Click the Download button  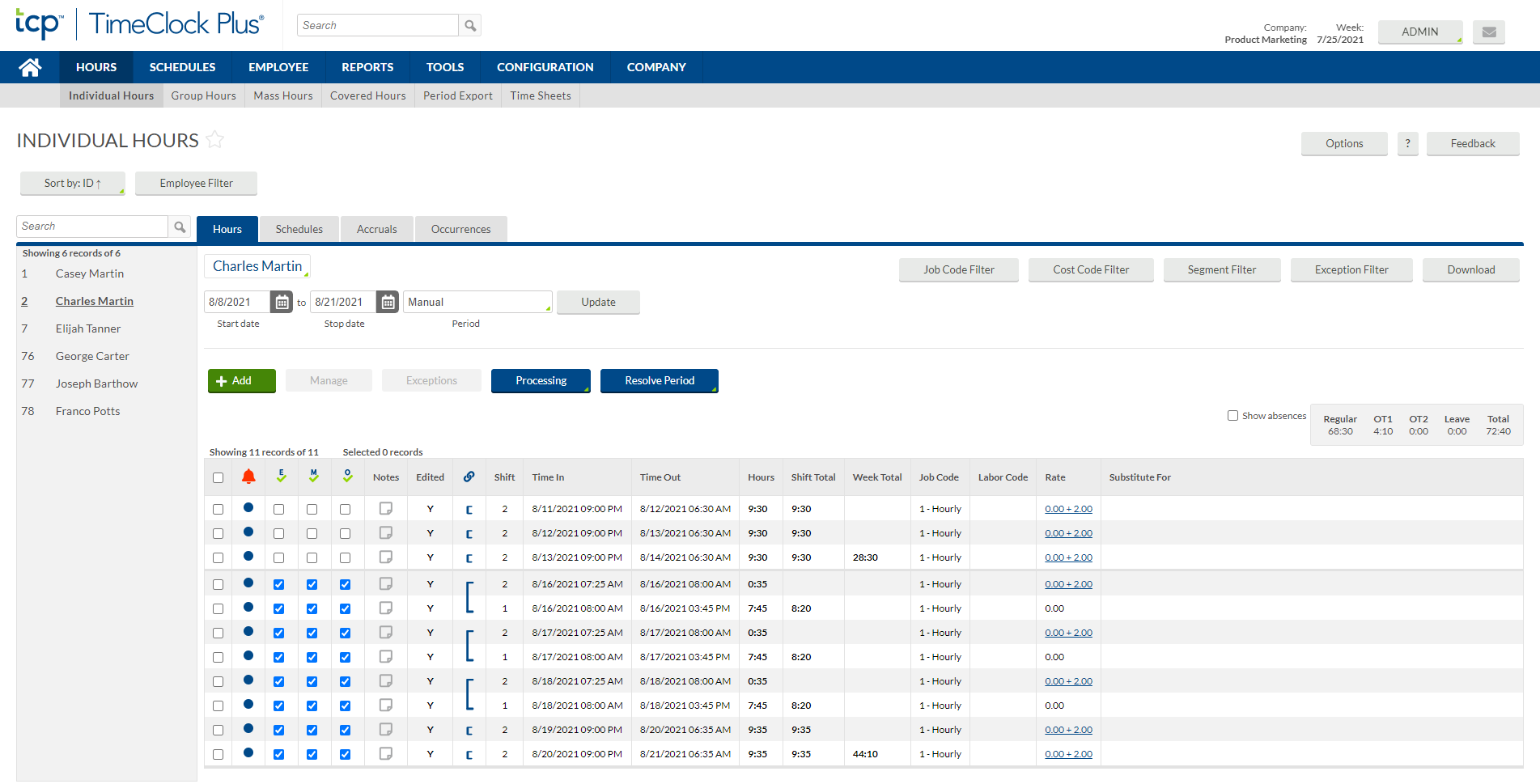(1471, 270)
